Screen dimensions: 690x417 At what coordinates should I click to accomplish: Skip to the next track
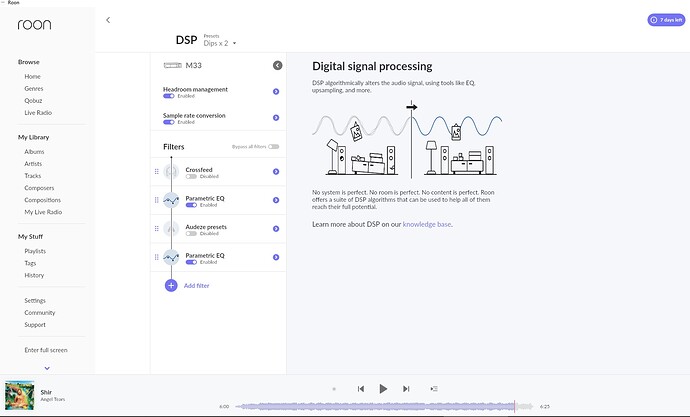coord(406,389)
